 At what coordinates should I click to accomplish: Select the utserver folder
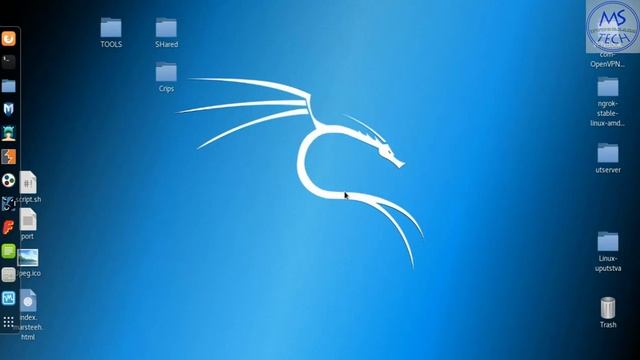tap(608, 153)
